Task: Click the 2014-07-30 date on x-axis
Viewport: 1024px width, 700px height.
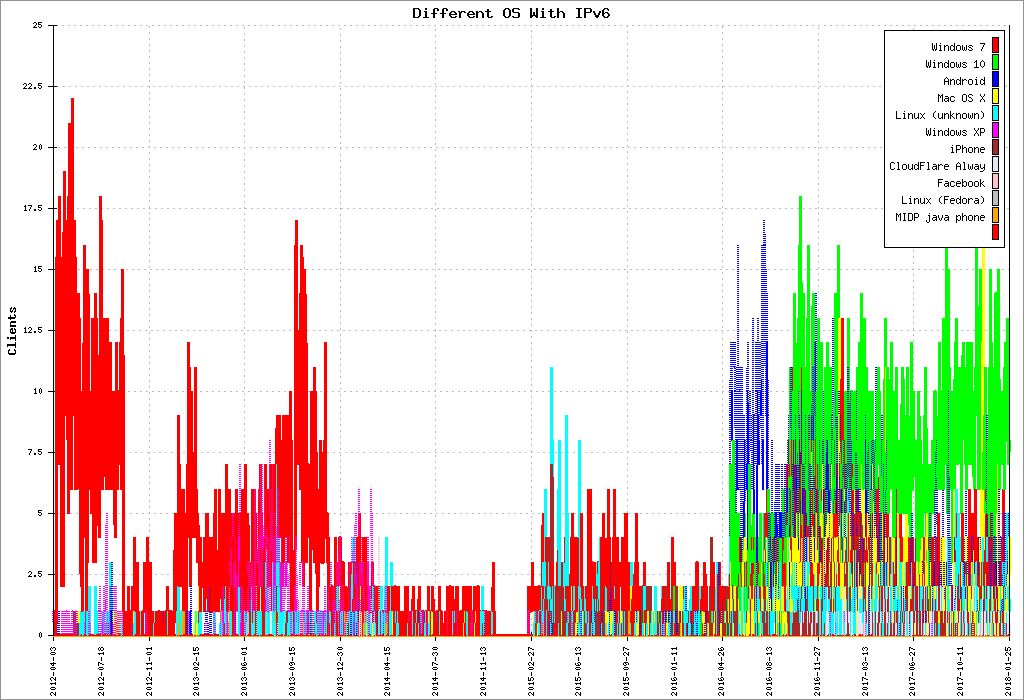Action: [x=436, y=666]
